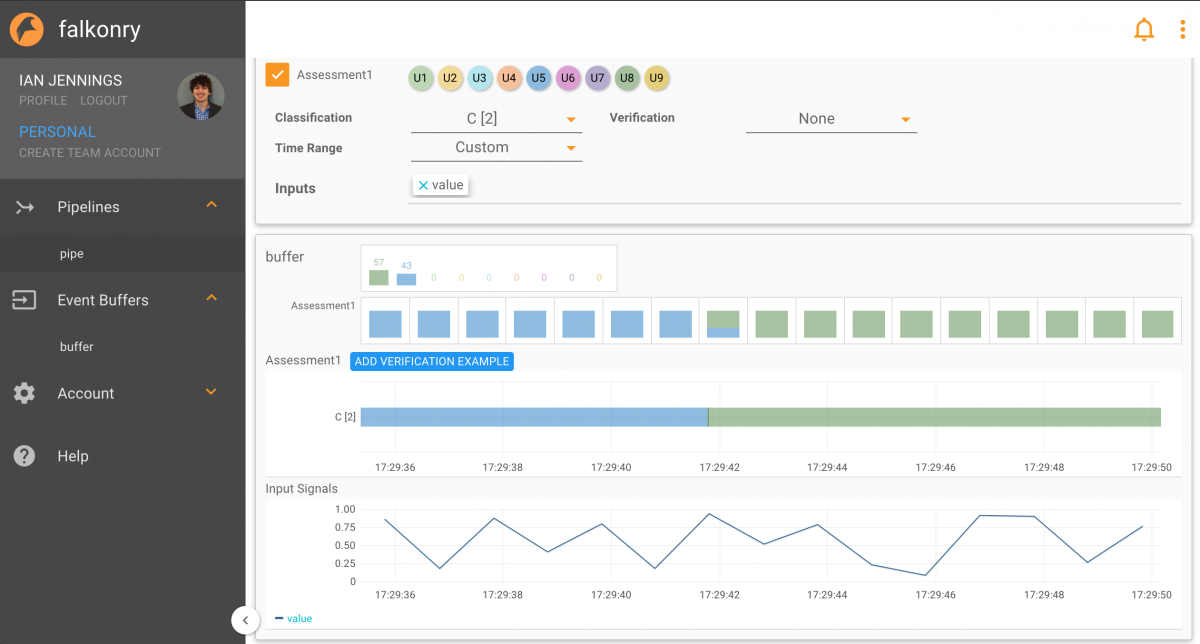Click the green 57 summary bar

379,277
